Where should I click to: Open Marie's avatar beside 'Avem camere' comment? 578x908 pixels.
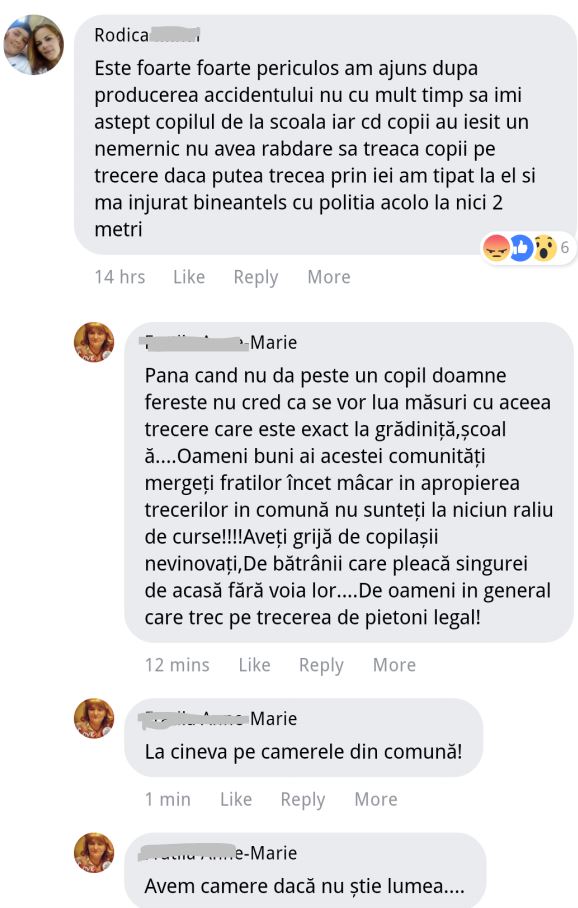click(94, 853)
